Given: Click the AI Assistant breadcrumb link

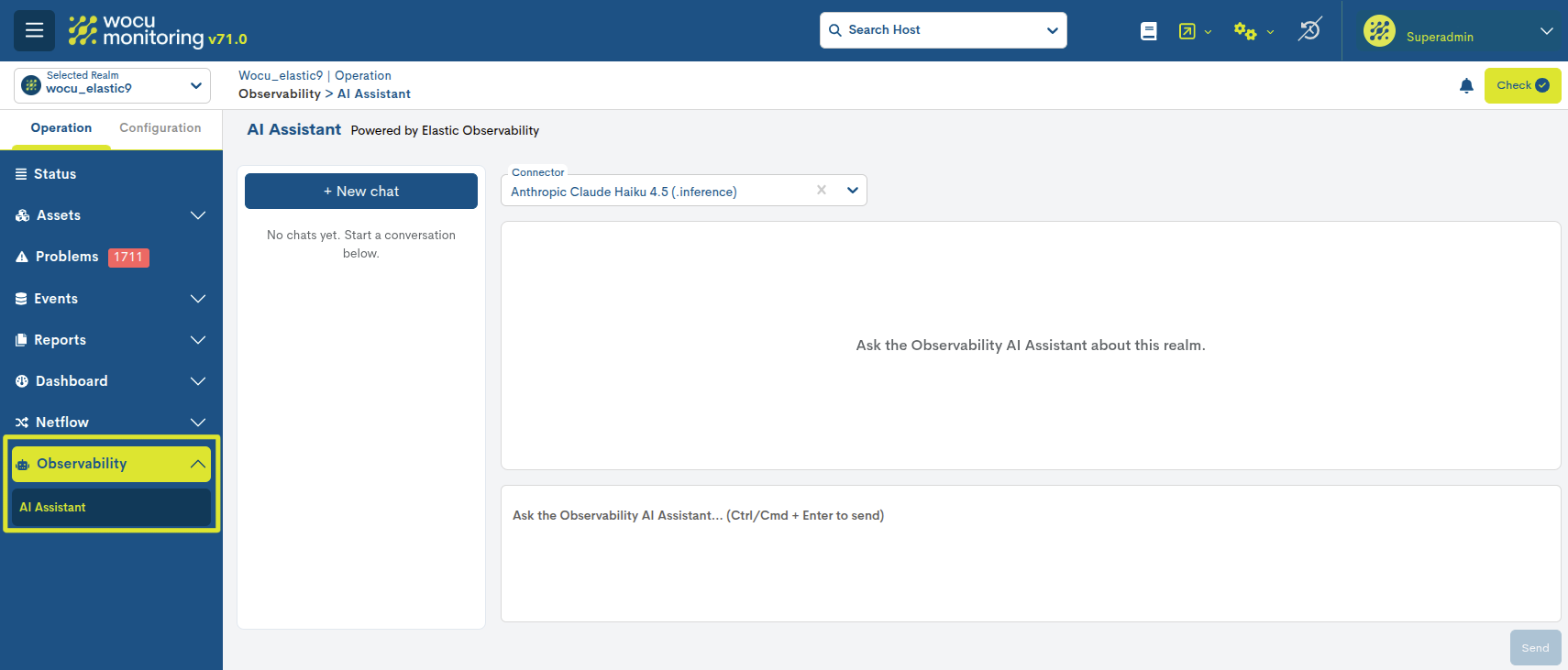Looking at the screenshot, I should click(374, 94).
